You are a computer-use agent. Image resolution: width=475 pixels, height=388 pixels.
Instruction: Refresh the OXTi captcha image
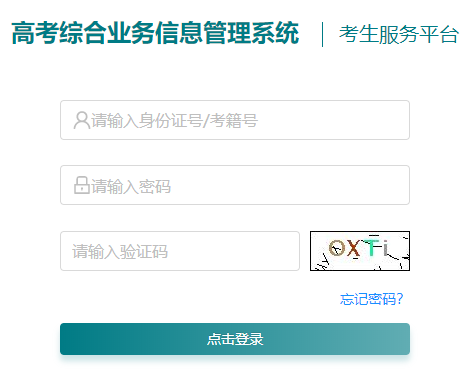point(360,251)
